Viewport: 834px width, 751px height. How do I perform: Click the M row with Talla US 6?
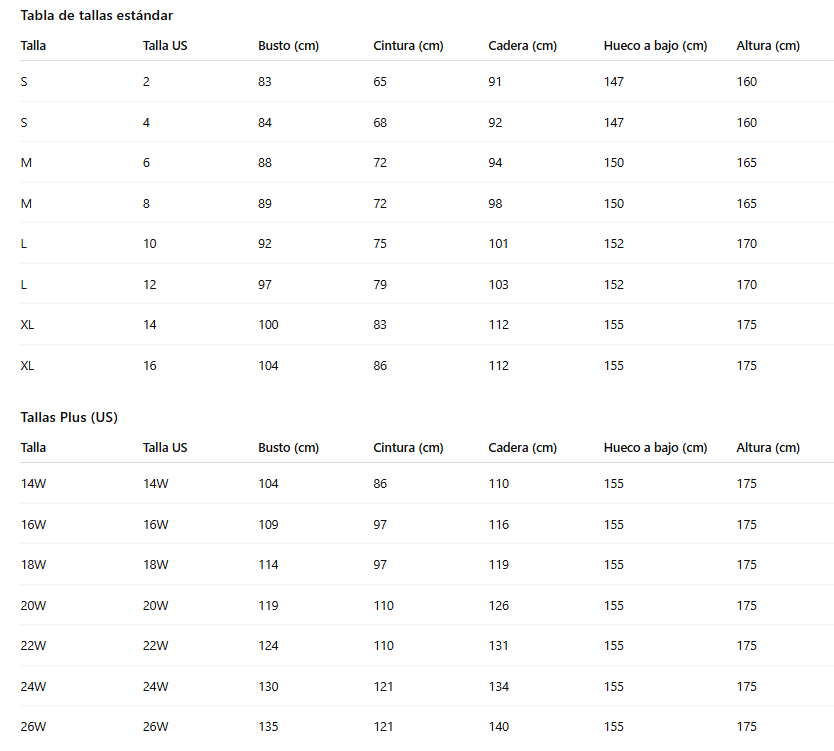pyautogui.click(x=427, y=162)
